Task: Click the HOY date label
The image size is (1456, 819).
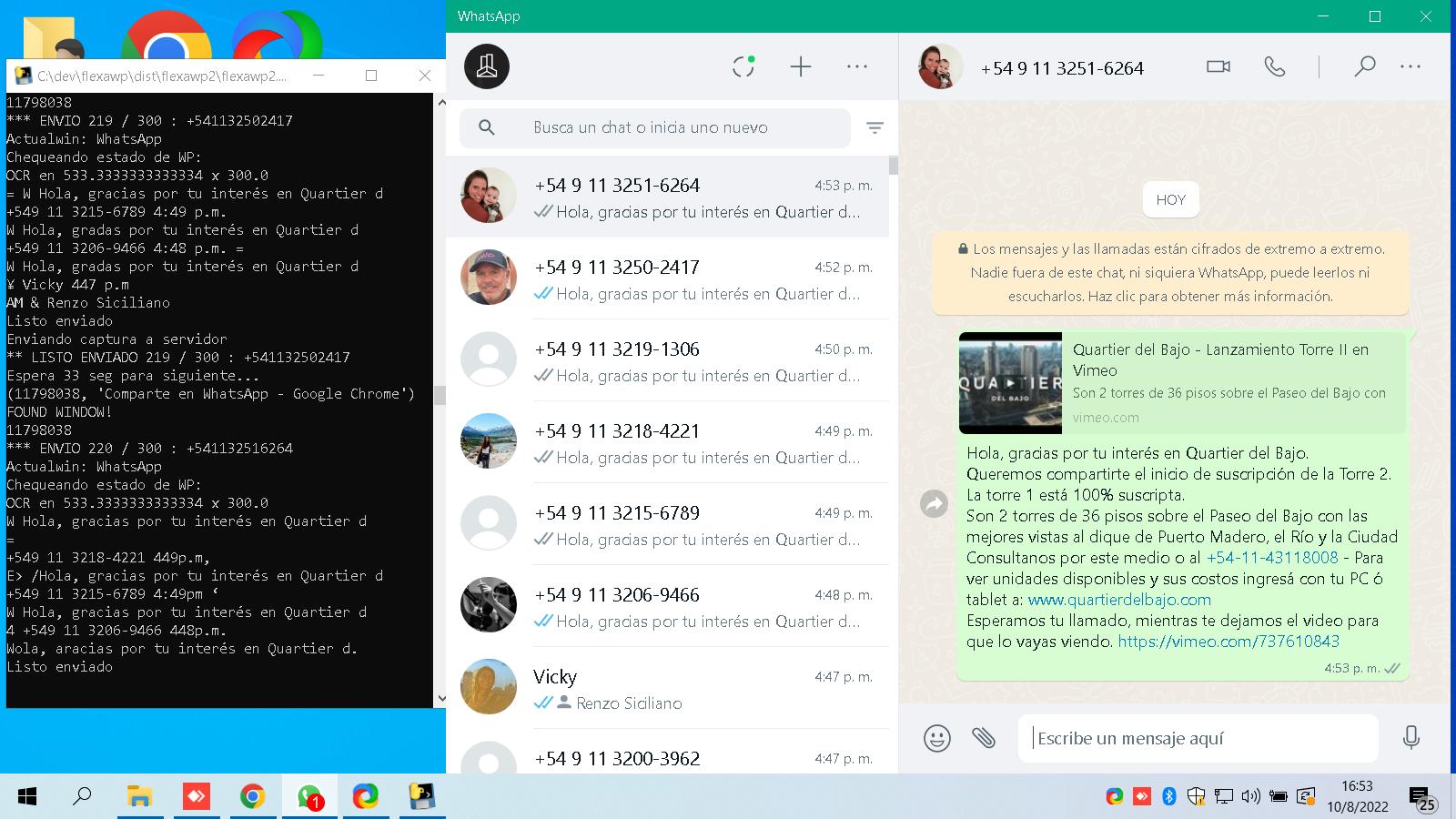Action: tap(1170, 200)
